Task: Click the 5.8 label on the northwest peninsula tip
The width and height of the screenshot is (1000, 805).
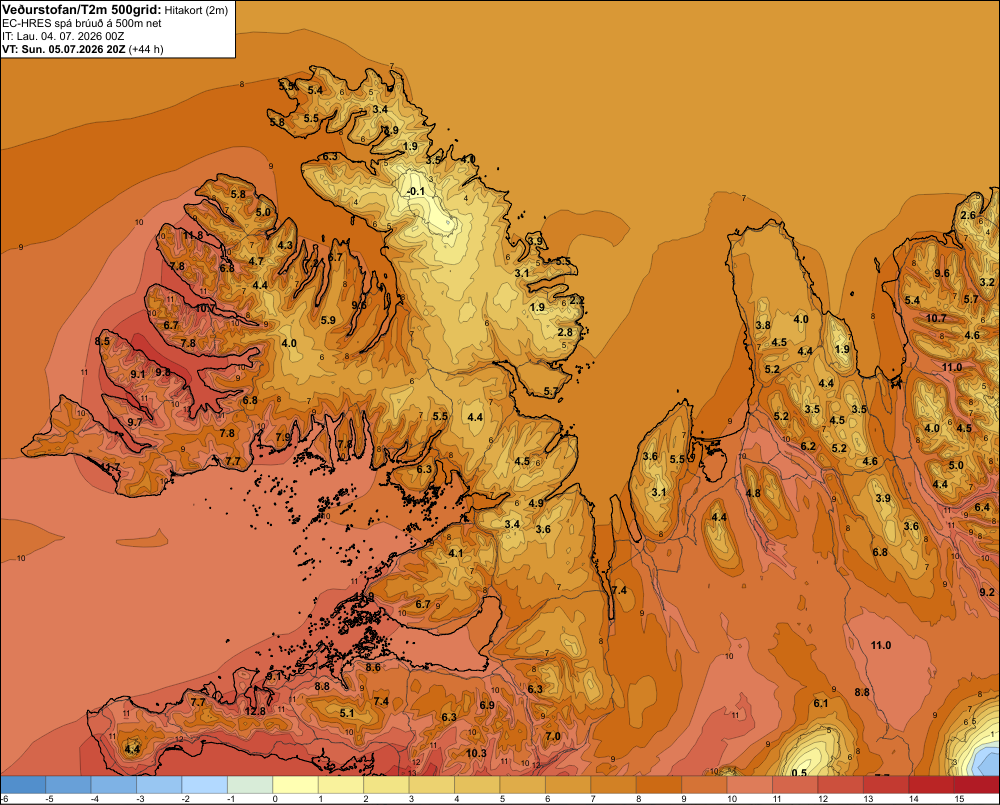Action: pos(277,122)
